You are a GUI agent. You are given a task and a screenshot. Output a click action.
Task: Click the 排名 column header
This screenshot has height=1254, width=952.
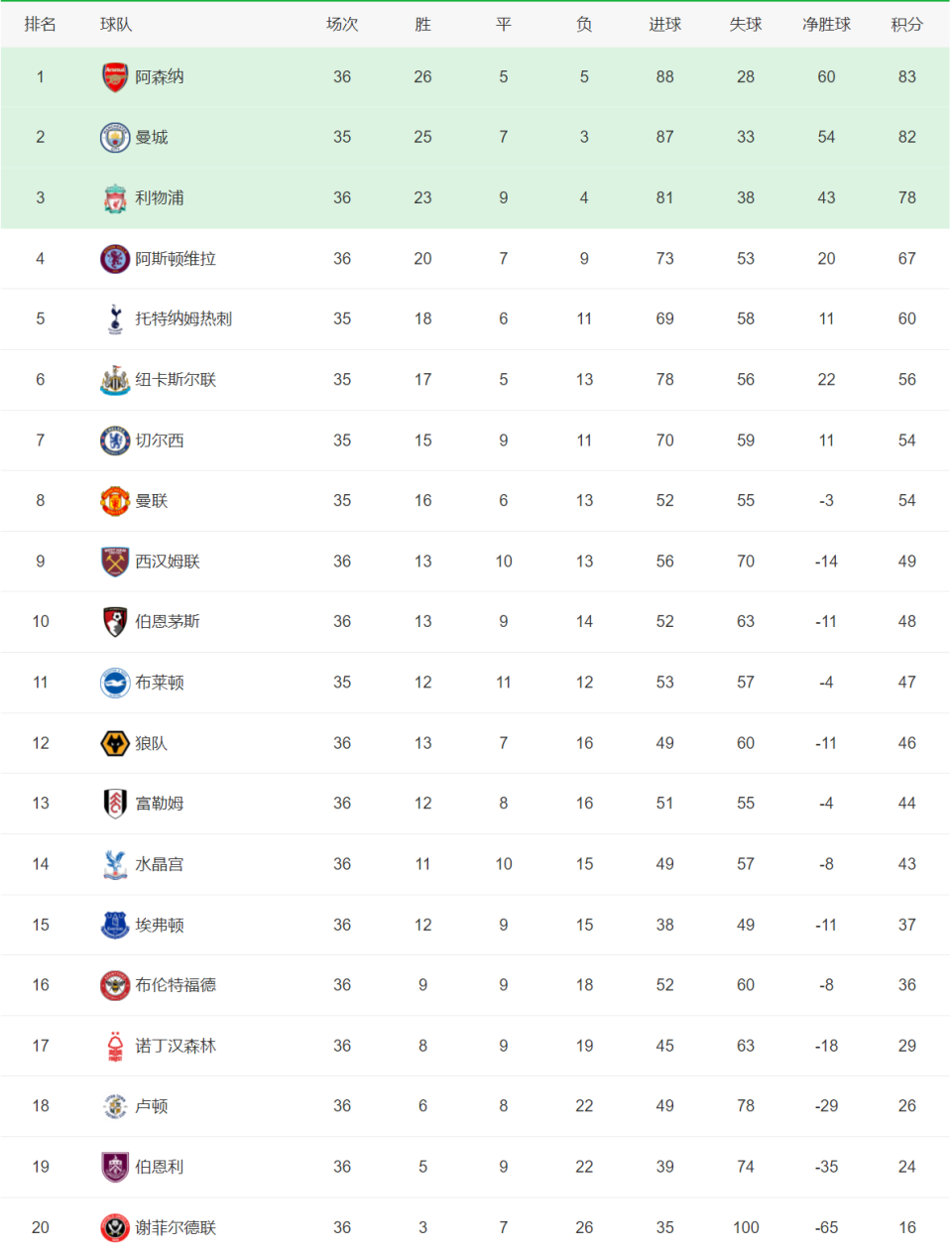pos(41,24)
